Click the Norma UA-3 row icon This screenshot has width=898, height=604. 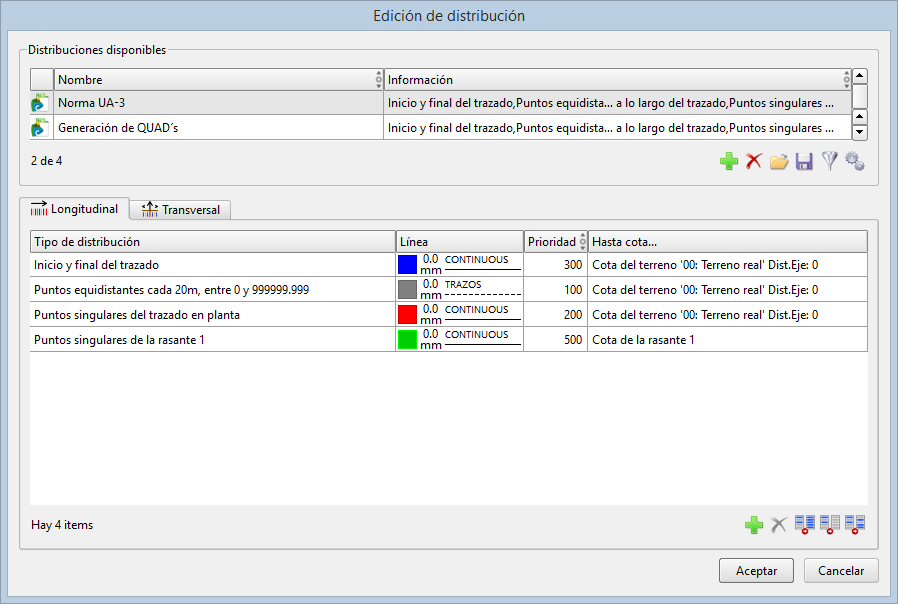pyautogui.click(x=41, y=103)
